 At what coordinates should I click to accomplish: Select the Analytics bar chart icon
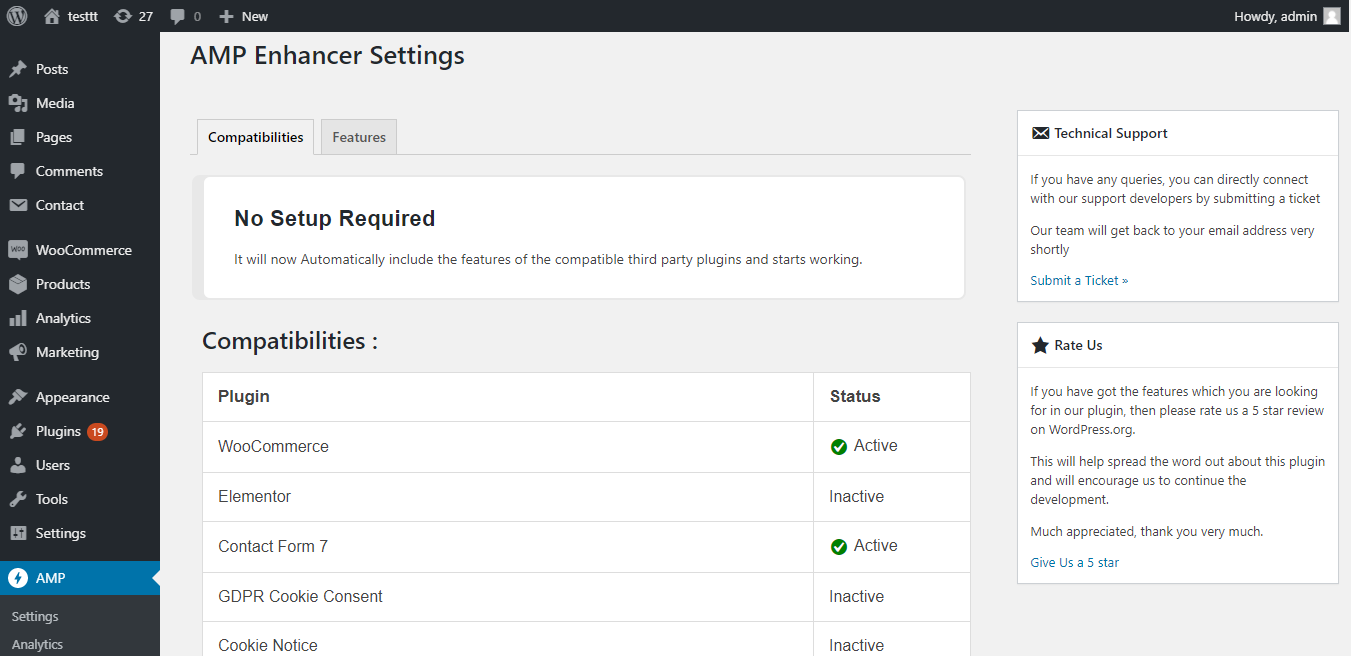tap(18, 318)
